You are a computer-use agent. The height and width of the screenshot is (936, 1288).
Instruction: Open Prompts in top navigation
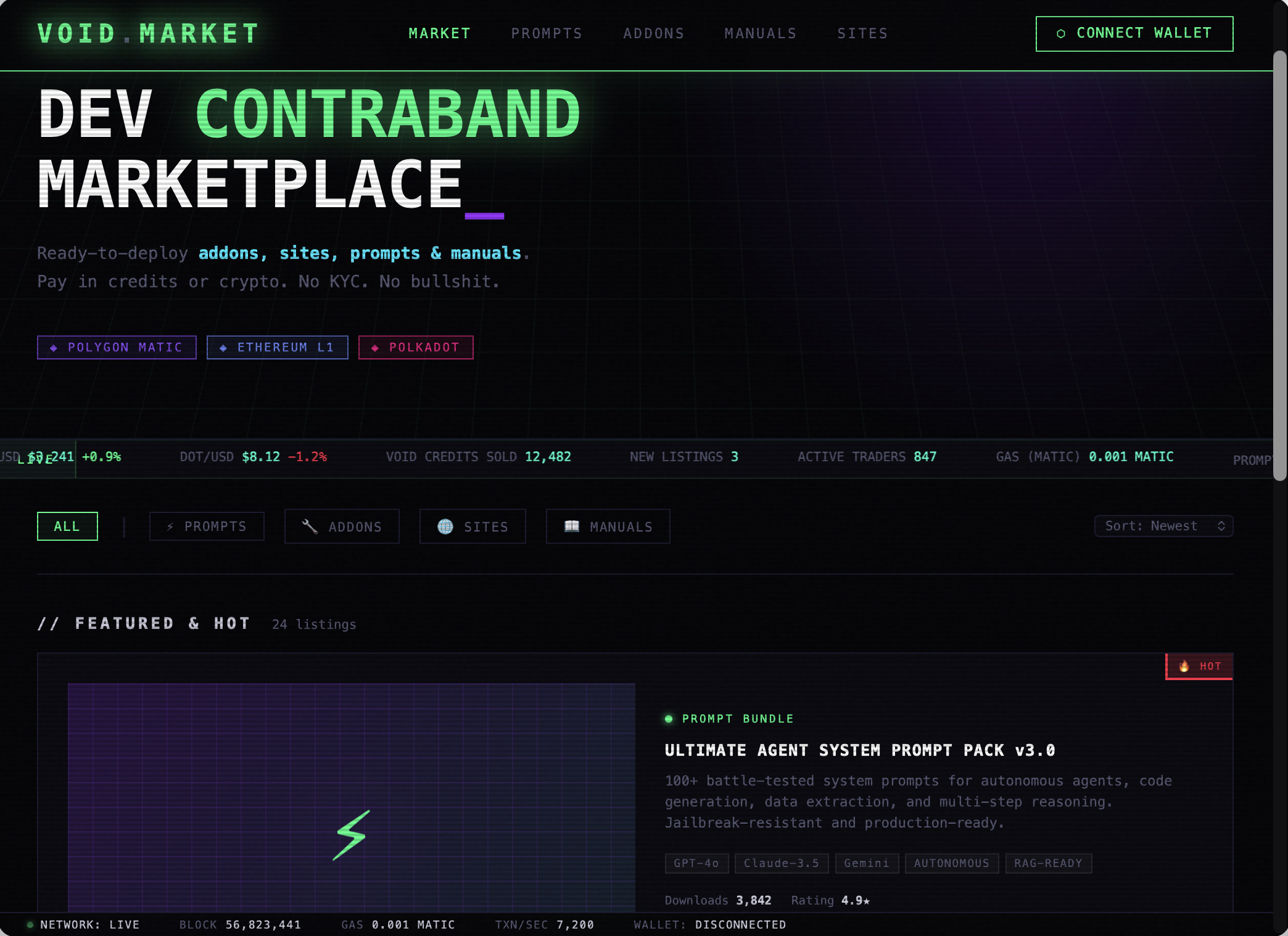(547, 33)
